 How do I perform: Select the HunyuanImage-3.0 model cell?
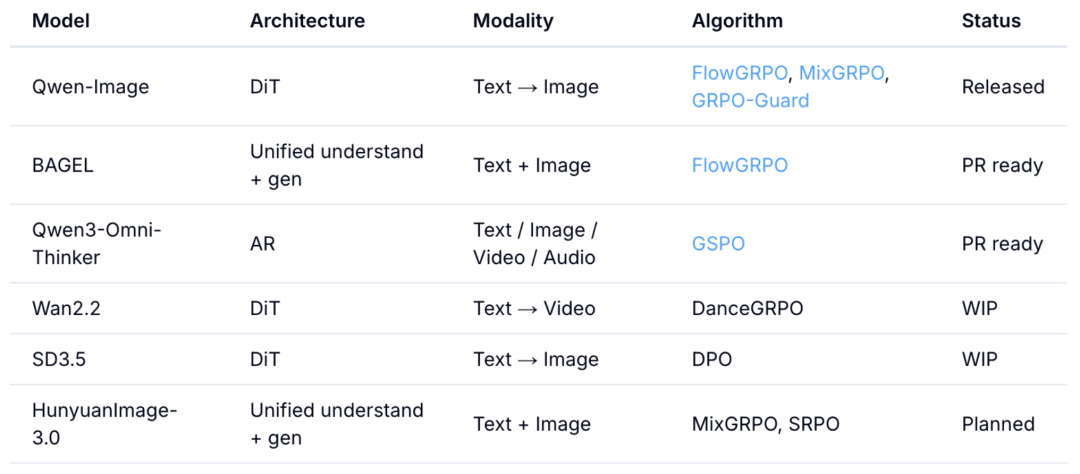105,424
